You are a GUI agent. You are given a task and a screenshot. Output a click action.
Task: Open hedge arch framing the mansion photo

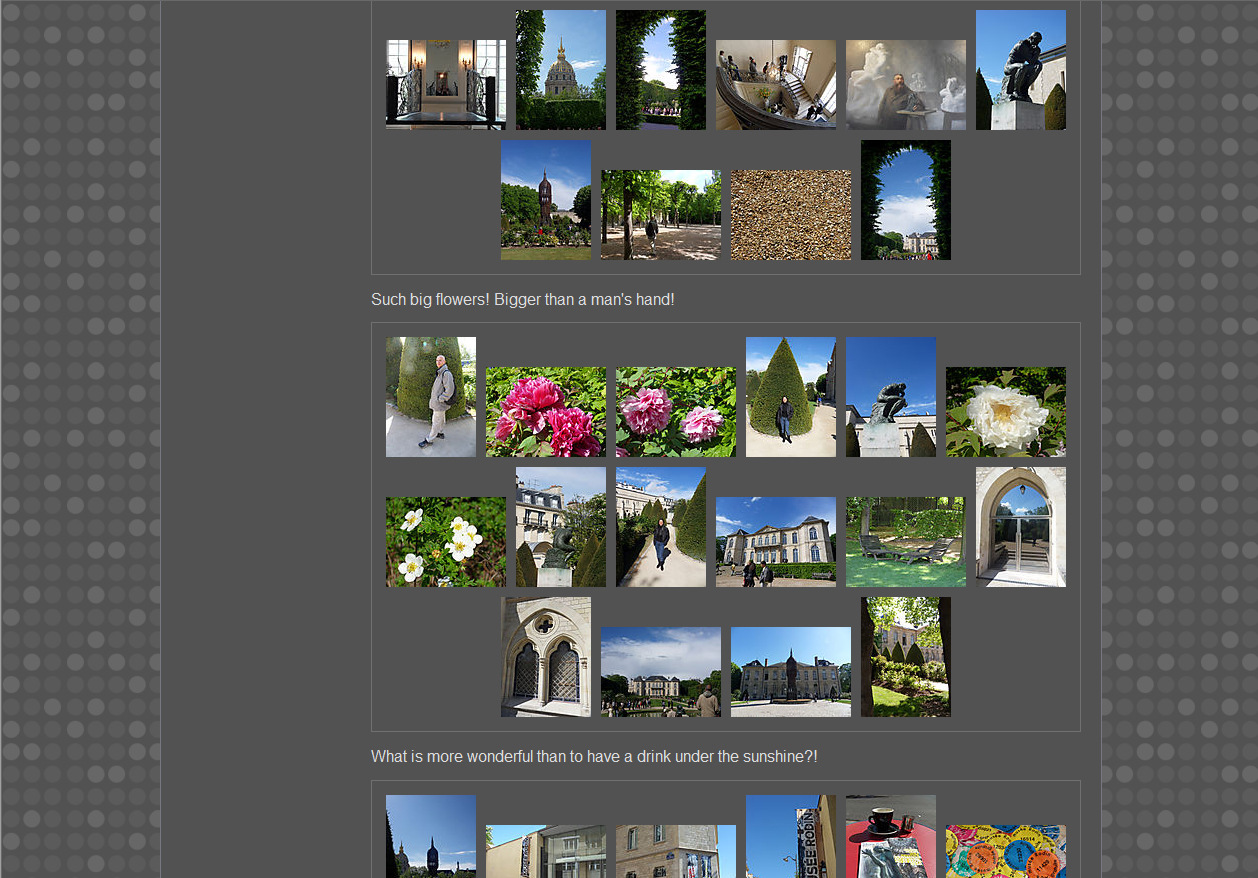coord(905,200)
